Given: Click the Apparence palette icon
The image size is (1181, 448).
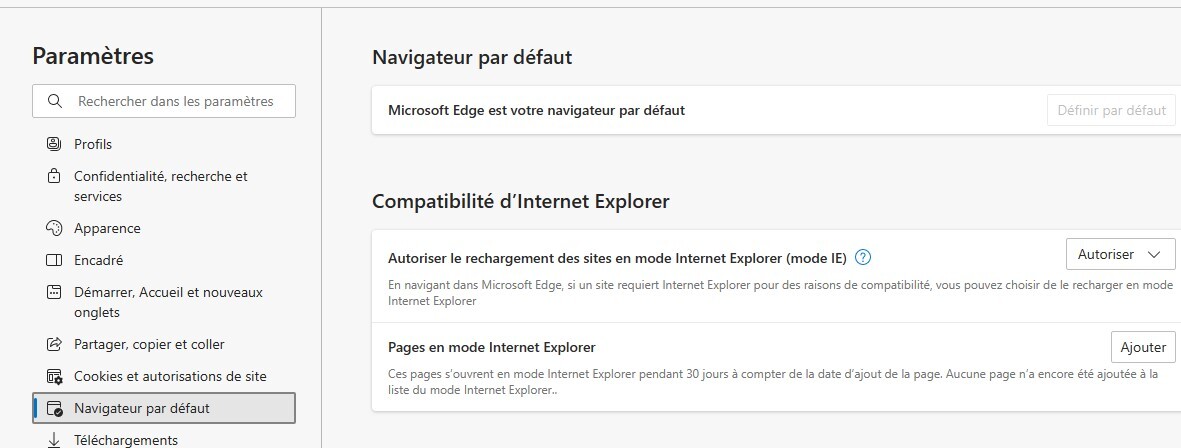Looking at the screenshot, I should click(x=54, y=228).
